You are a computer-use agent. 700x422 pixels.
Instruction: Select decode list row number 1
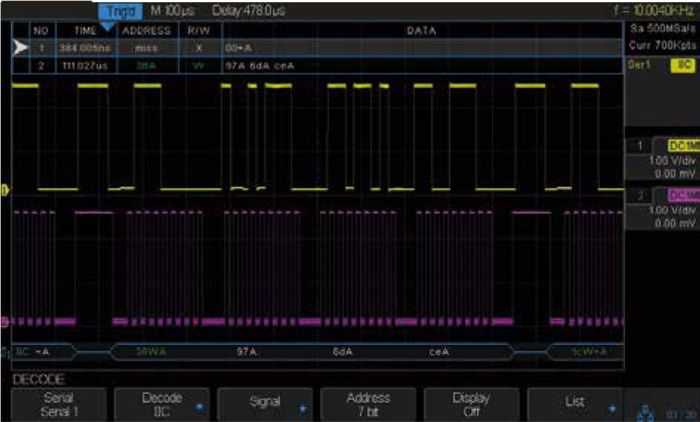pyautogui.click(x=317, y=48)
